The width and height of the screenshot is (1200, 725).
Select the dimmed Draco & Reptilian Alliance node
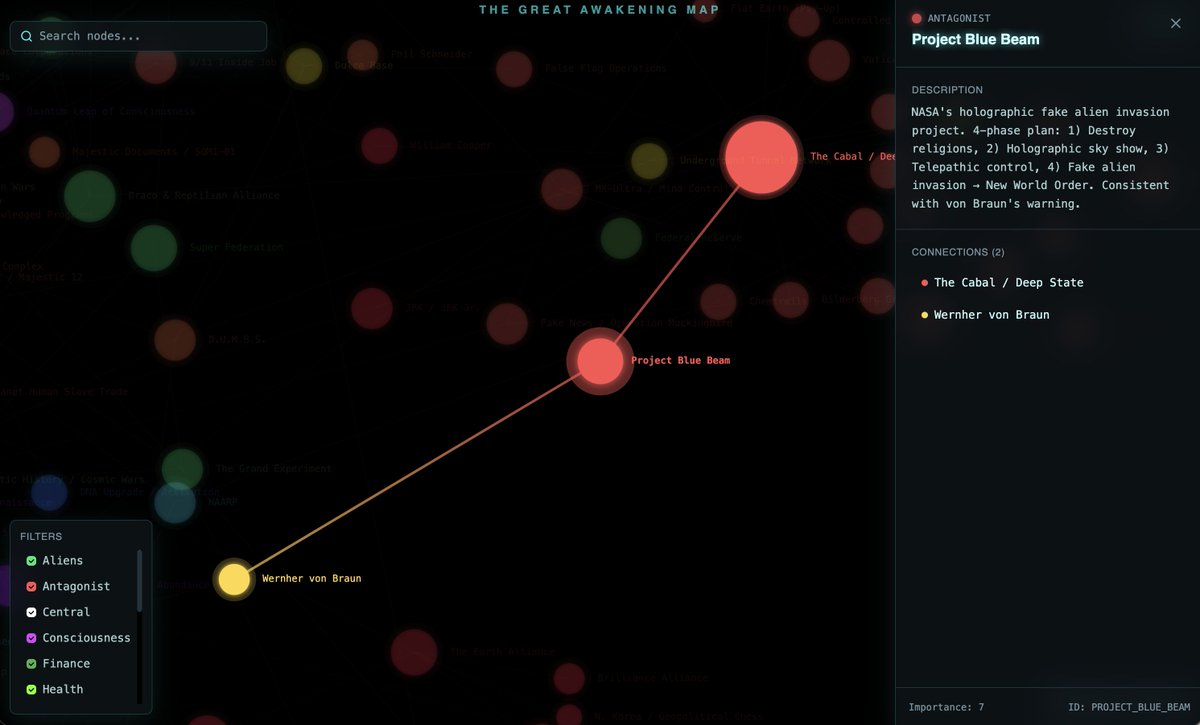(x=90, y=196)
